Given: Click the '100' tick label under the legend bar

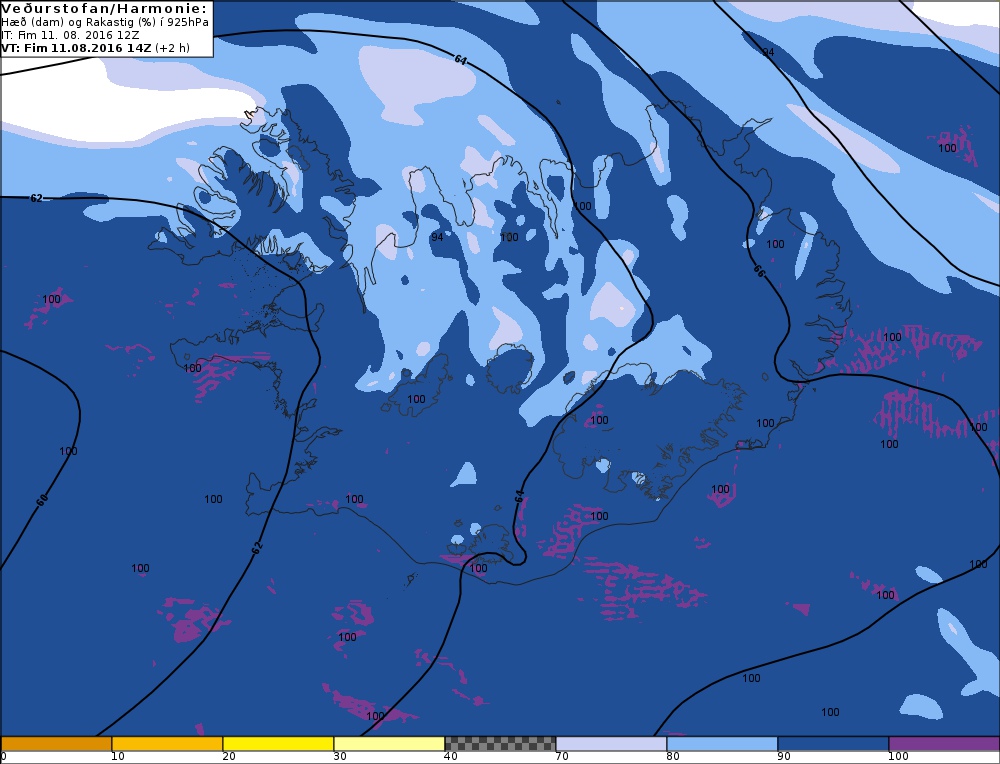Looking at the screenshot, I should pos(898,757).
